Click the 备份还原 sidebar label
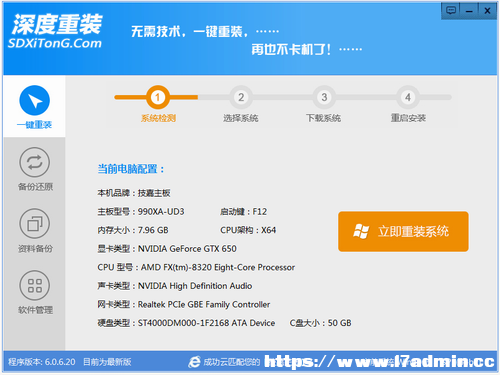Image resolution: width=500 pixels, height=375 pixels. click(35, 187)
